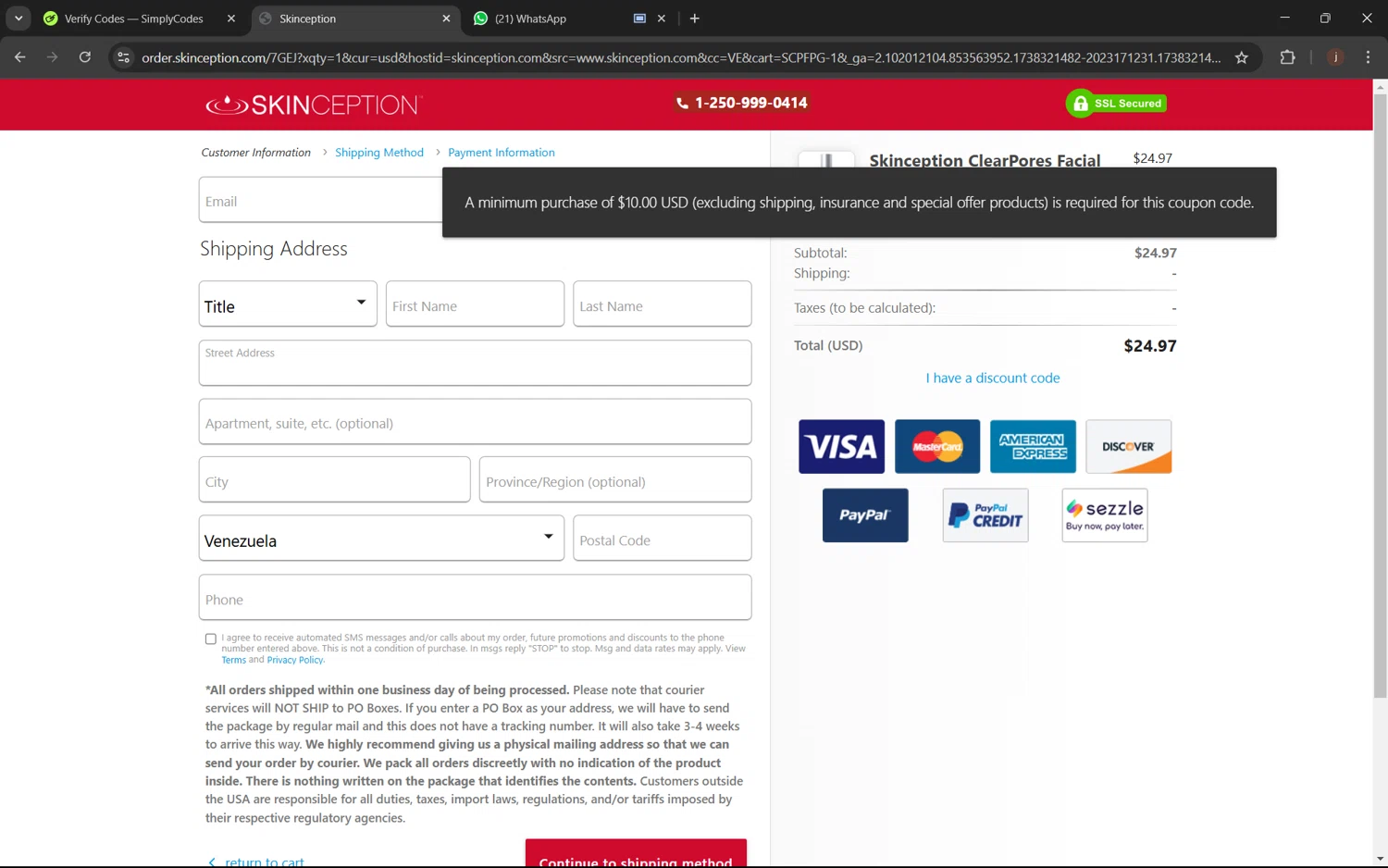Click the Total (USD) $24.97 amount
This screenshot has height=868, width=1388.
pyautogui.click(x=1150, y=346)
